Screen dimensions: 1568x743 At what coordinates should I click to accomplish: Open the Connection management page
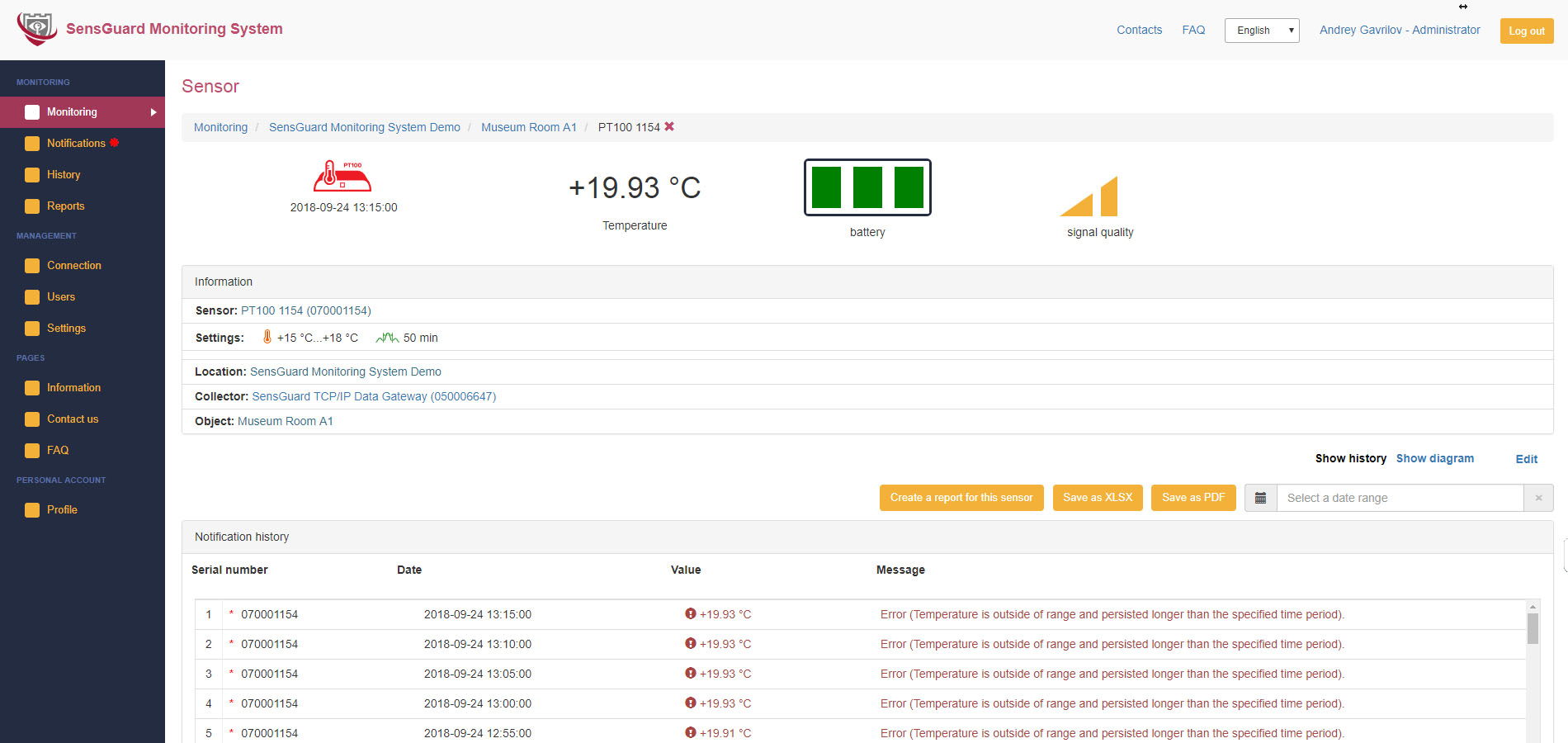(x=74, y=265)
